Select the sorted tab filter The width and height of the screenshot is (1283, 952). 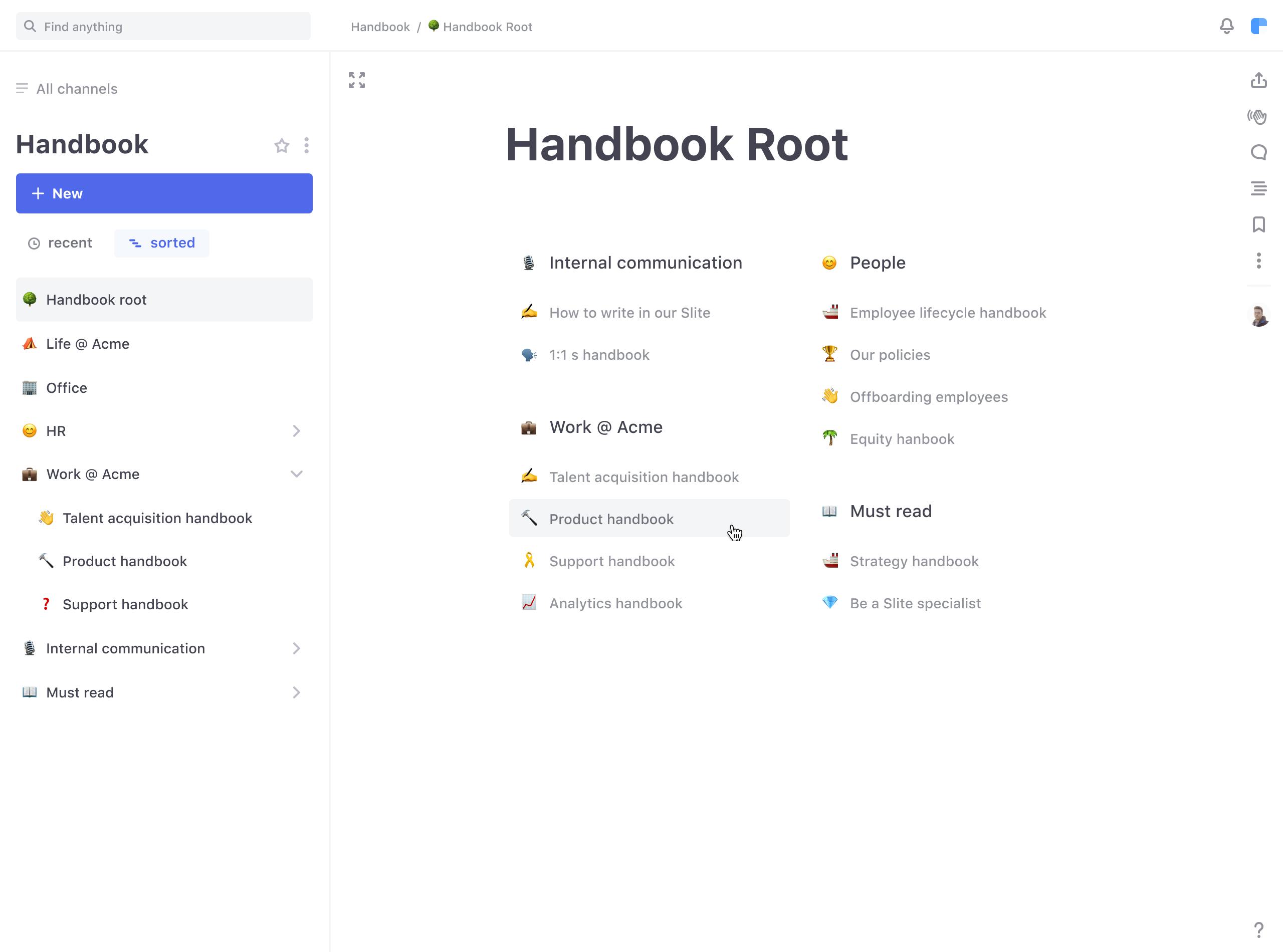point(162,242)
